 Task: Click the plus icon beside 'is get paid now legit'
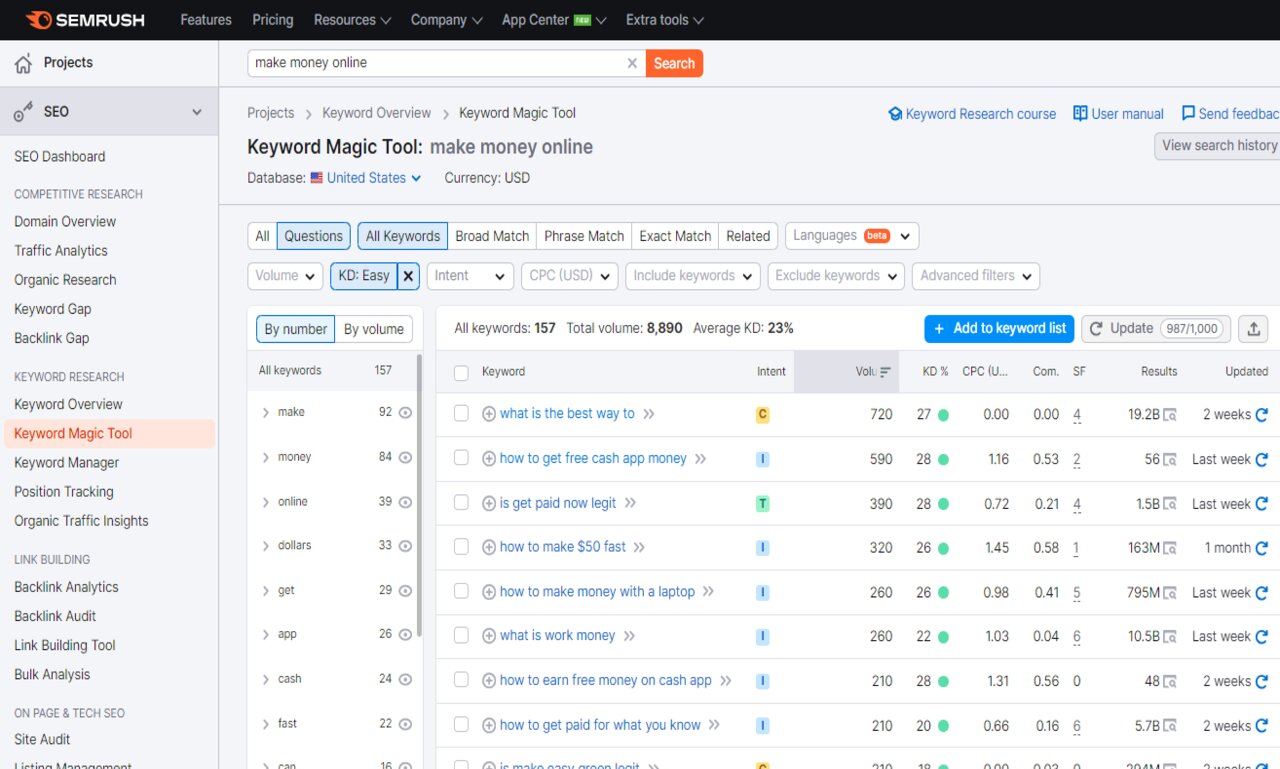point(488,503)
